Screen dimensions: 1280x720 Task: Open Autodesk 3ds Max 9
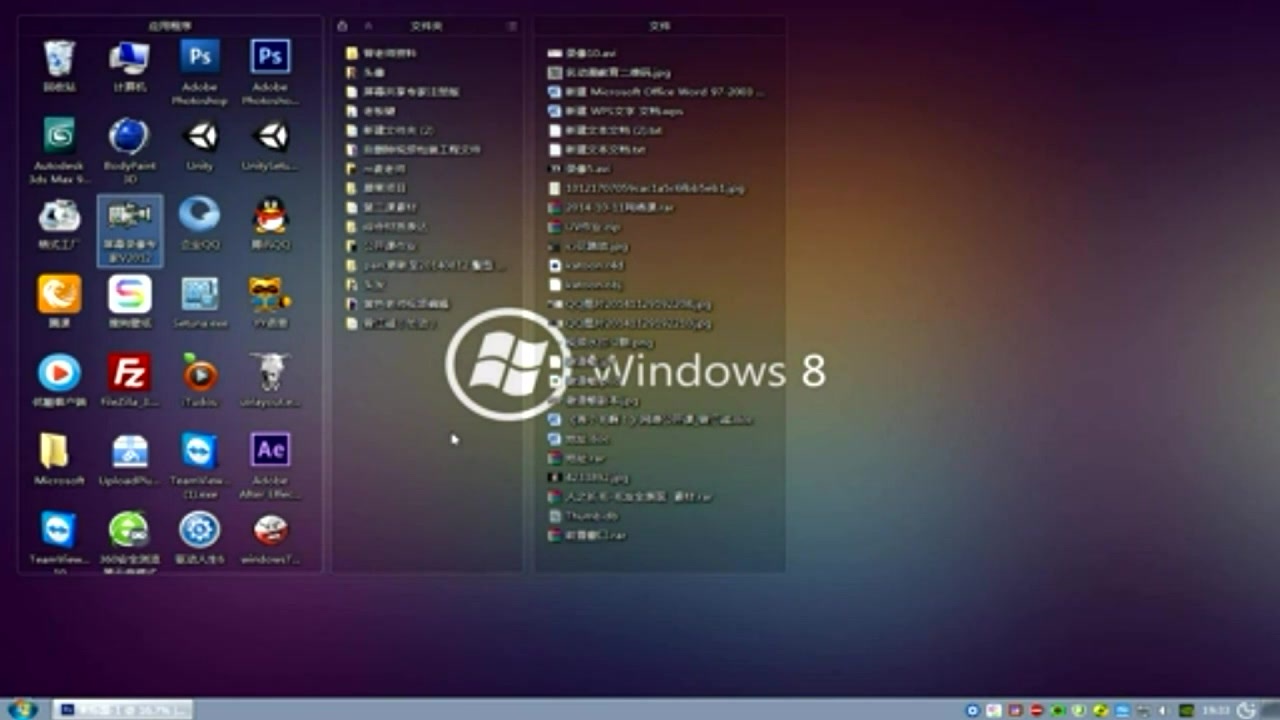(59, 150)
